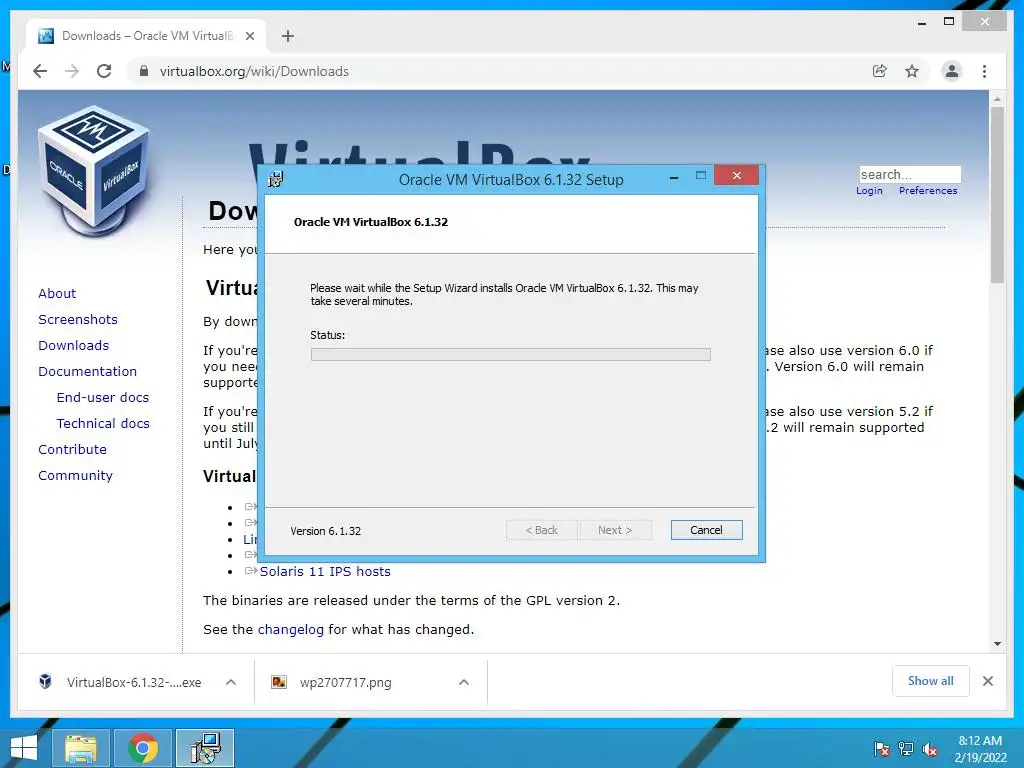
Task: Close the downloads bar
Action: [988, 681]
